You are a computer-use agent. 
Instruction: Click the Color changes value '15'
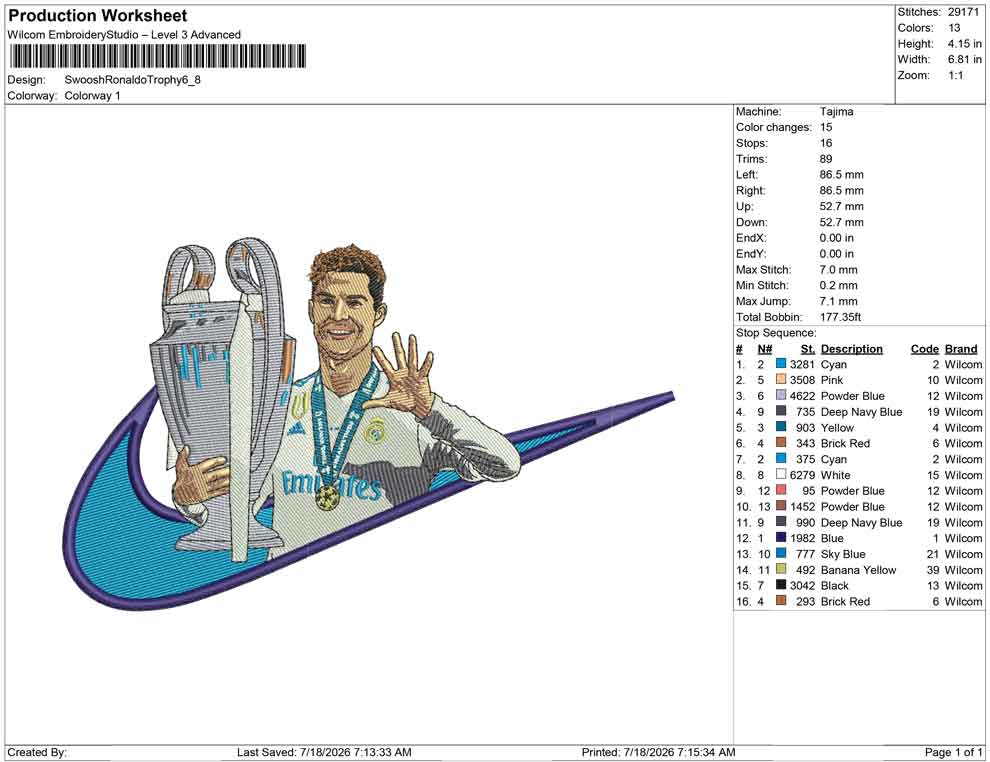point(826,128)
